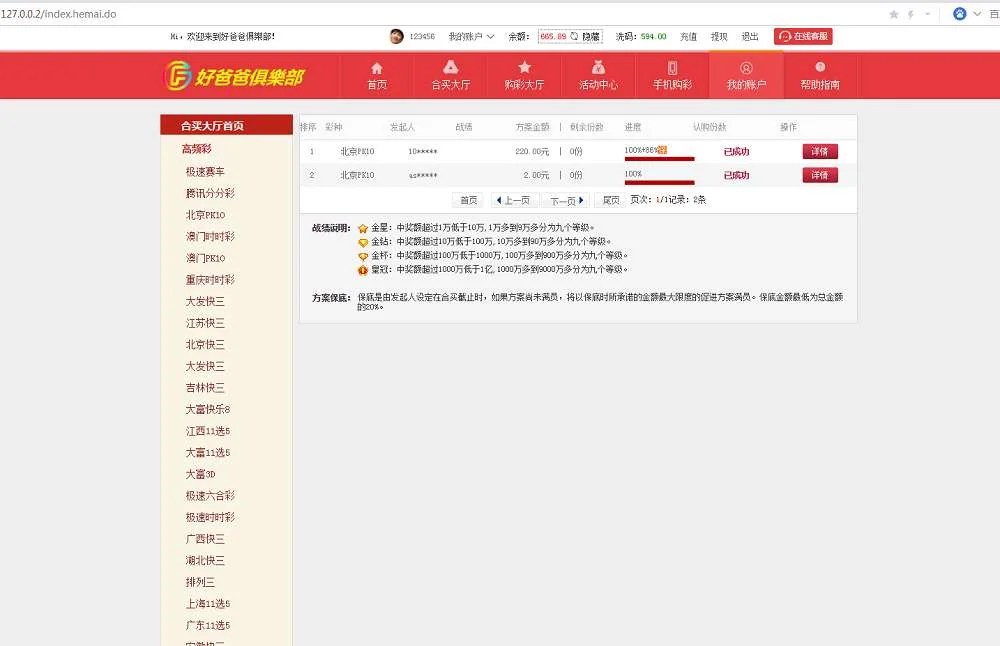Open the dropdown arrow beside Baidu icon
Screen dimensions: 1000x646
pos(978,14)
